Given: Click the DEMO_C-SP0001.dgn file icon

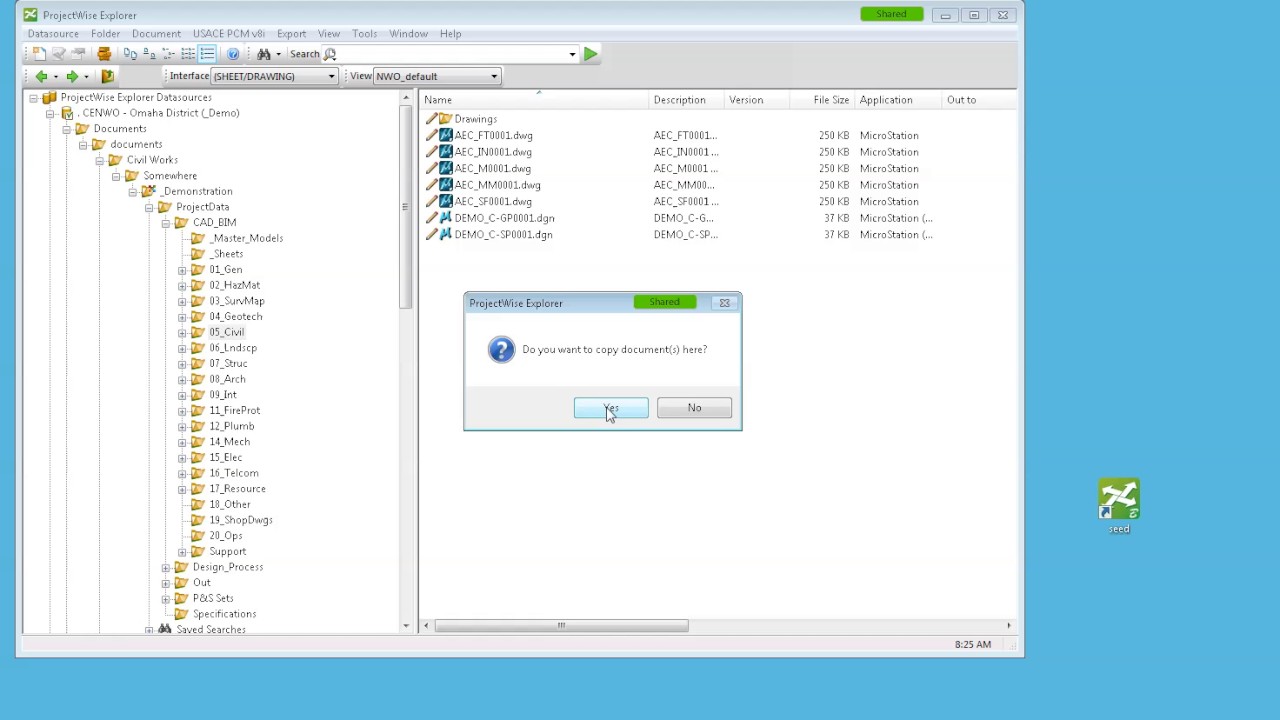Looking at the screenshot, I should pos(445,235).
